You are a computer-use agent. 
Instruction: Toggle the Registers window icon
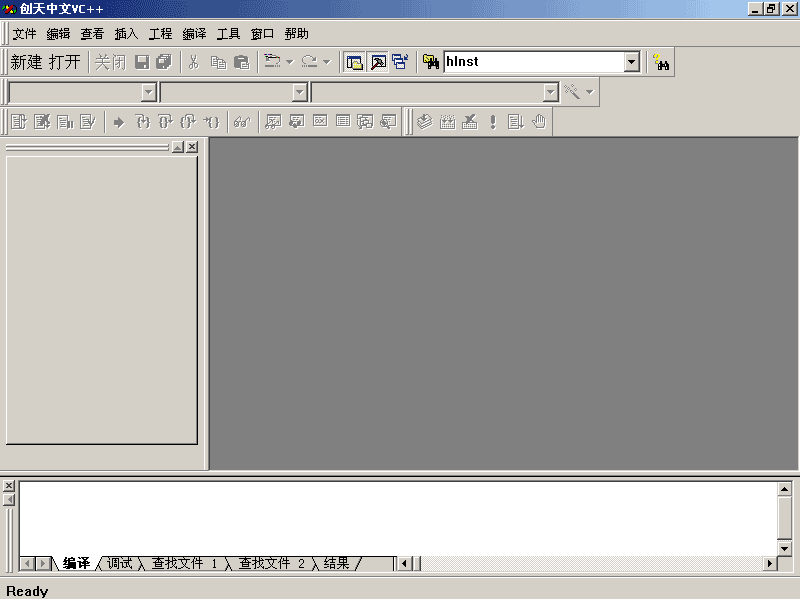(x=320, y=121)
